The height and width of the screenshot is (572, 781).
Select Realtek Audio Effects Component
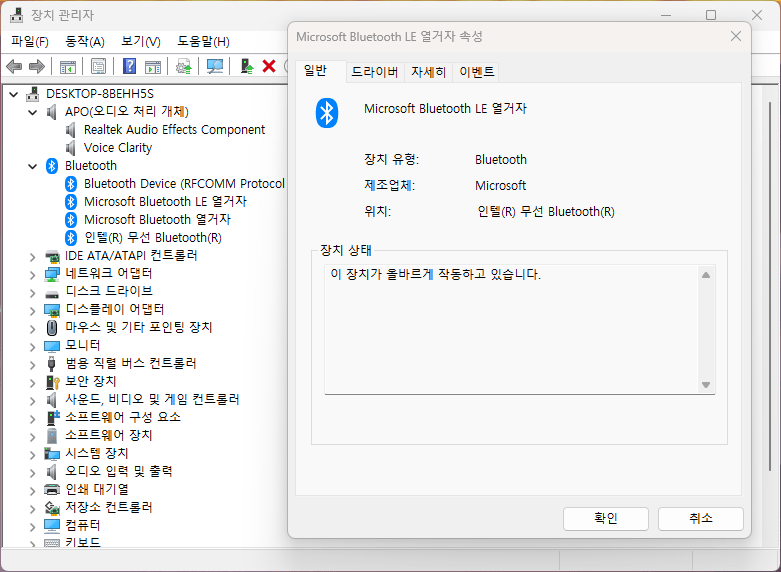[174, 130]
